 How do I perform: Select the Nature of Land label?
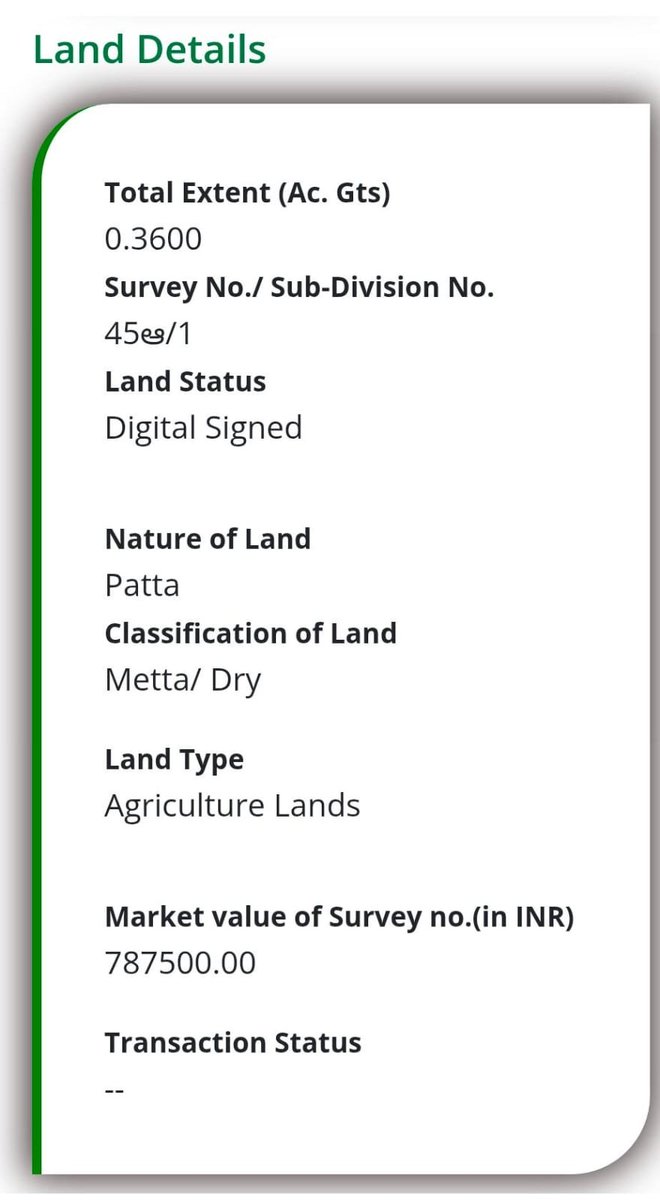click(x=208, y=539)
